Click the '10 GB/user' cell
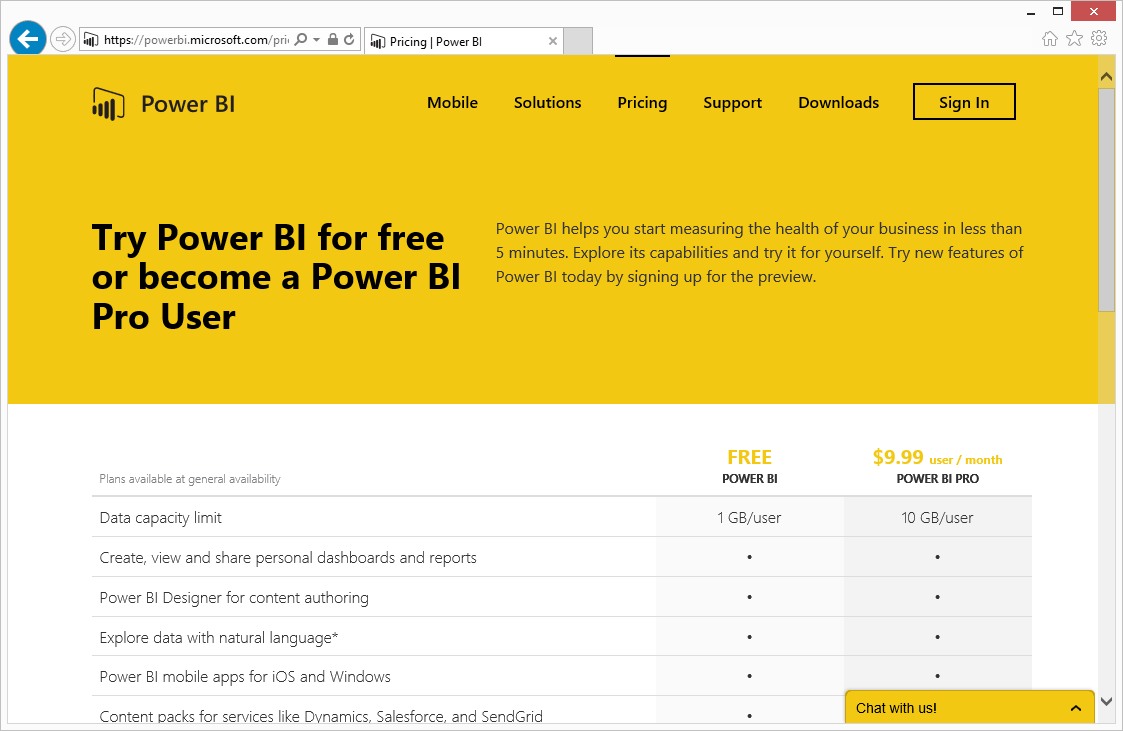Viewport: 1123px width, 731px height. pyautogui.click(x=937, y=518)
